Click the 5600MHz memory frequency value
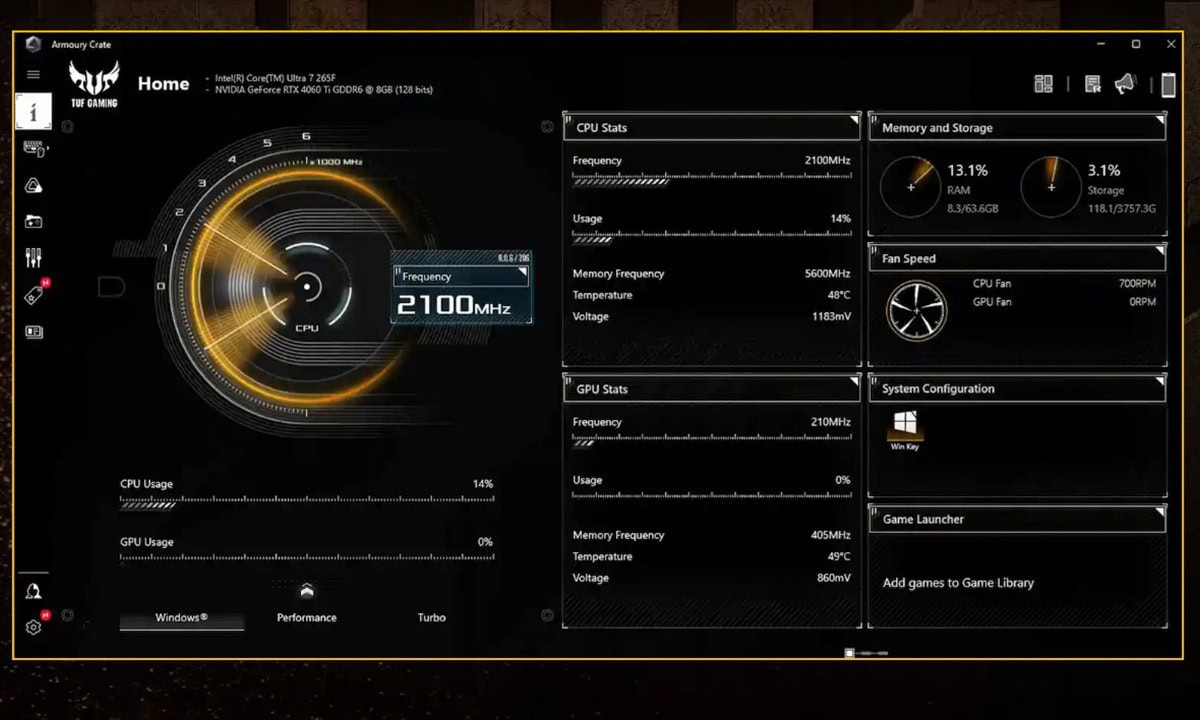Screen dimensions: 1200x720 [828, 274]
